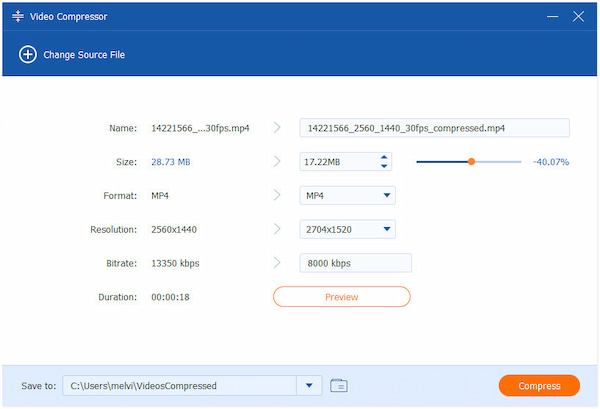The image size is (600, 409).
Task: Click the source name 14221566_...30fps.mp4
Action: point(200,128)
